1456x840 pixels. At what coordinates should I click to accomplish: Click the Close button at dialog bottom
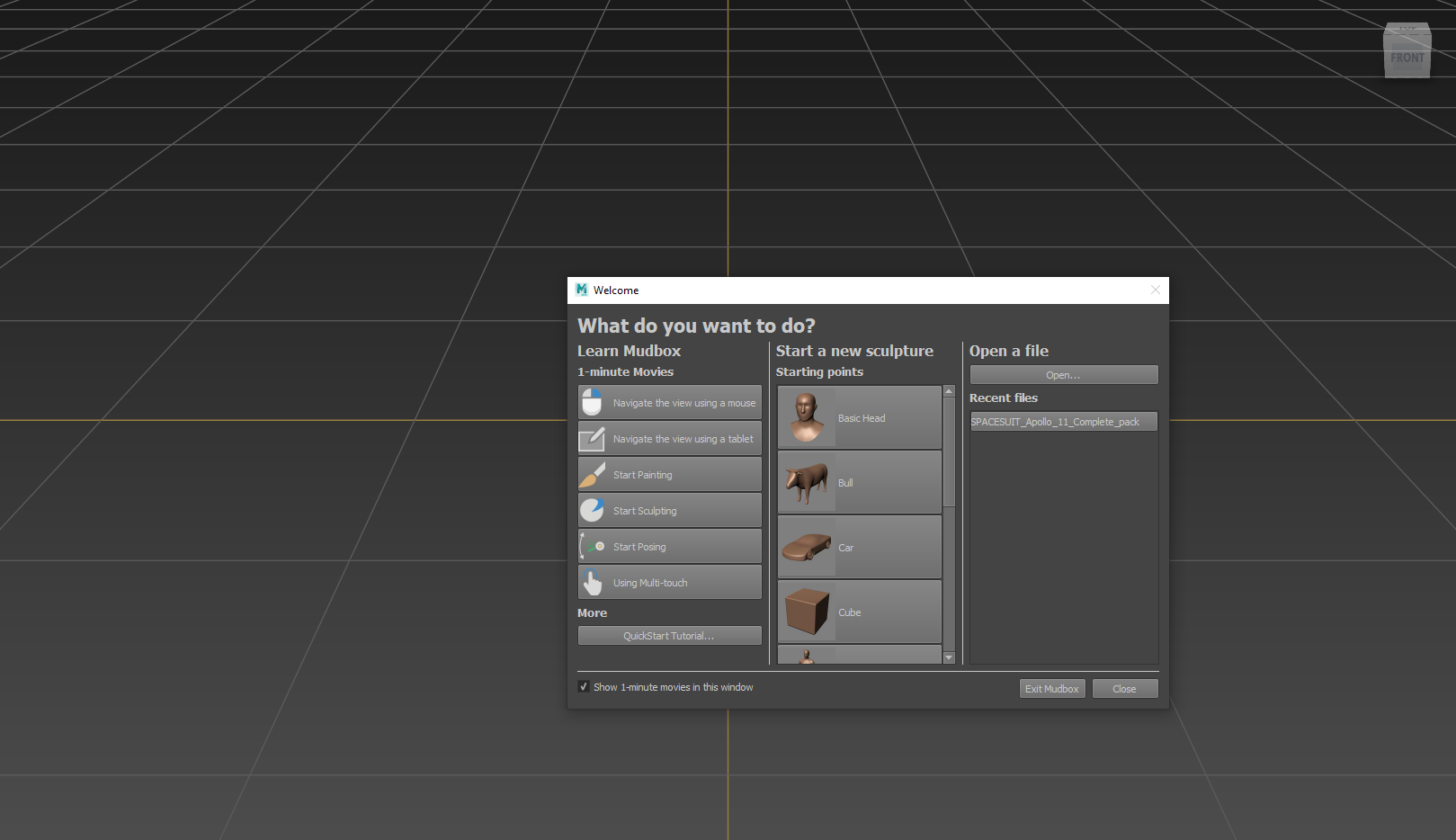pos(1125,689)
